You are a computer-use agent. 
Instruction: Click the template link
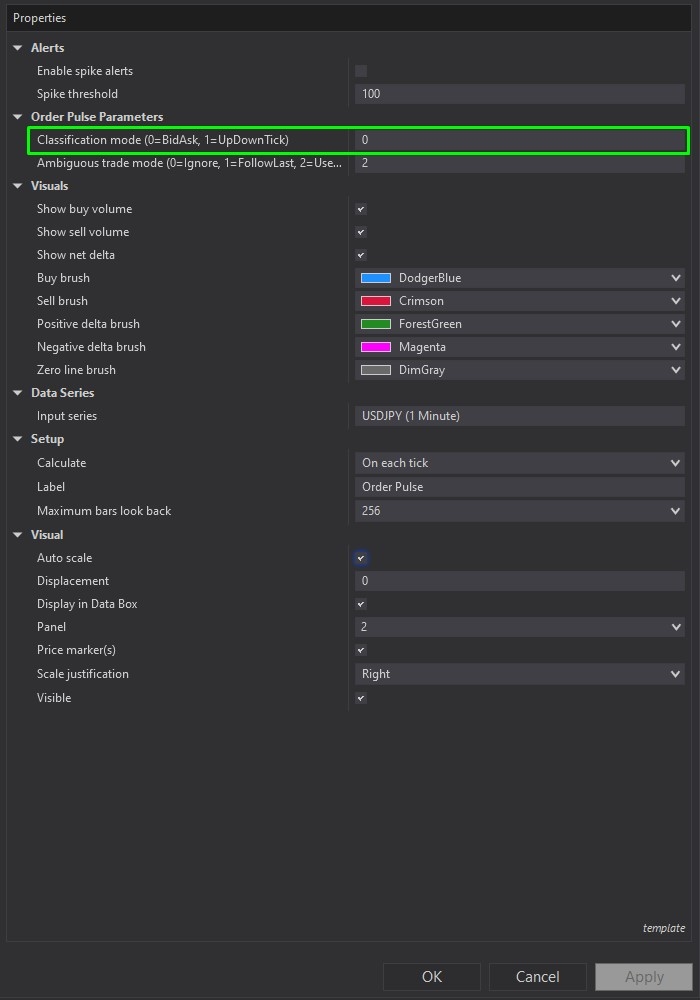(x=663, y=928)
